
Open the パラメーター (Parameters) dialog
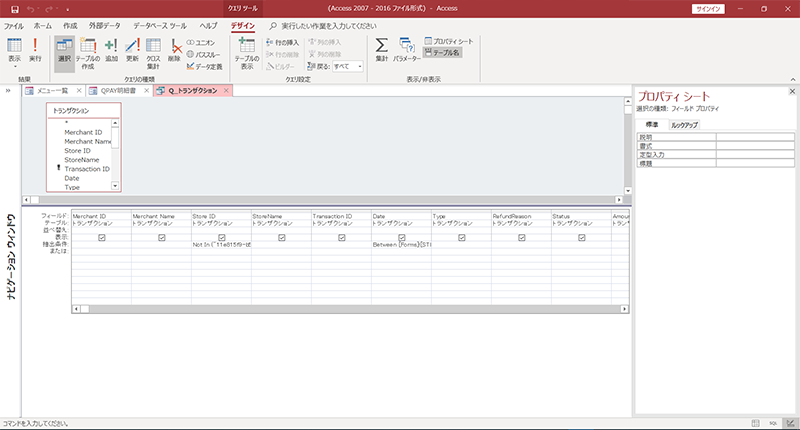click(406, 50)
